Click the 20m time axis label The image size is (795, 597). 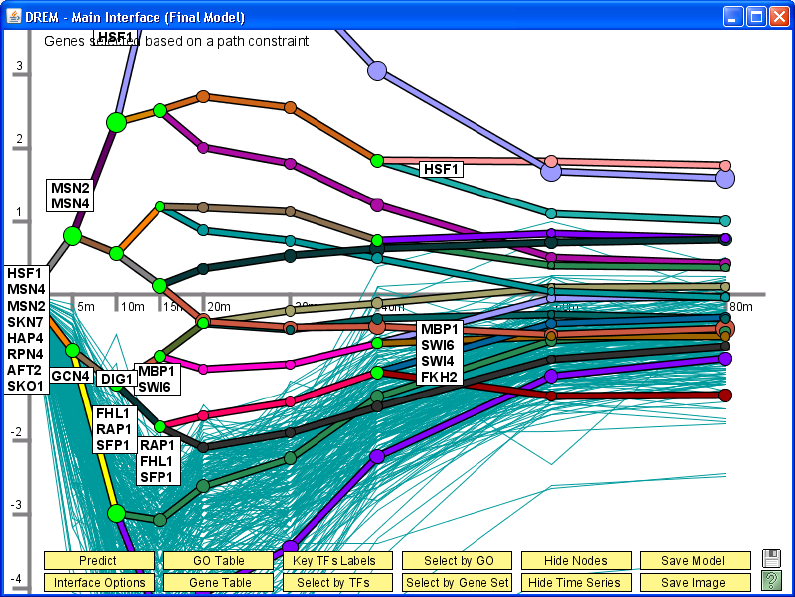pos(219,307)
